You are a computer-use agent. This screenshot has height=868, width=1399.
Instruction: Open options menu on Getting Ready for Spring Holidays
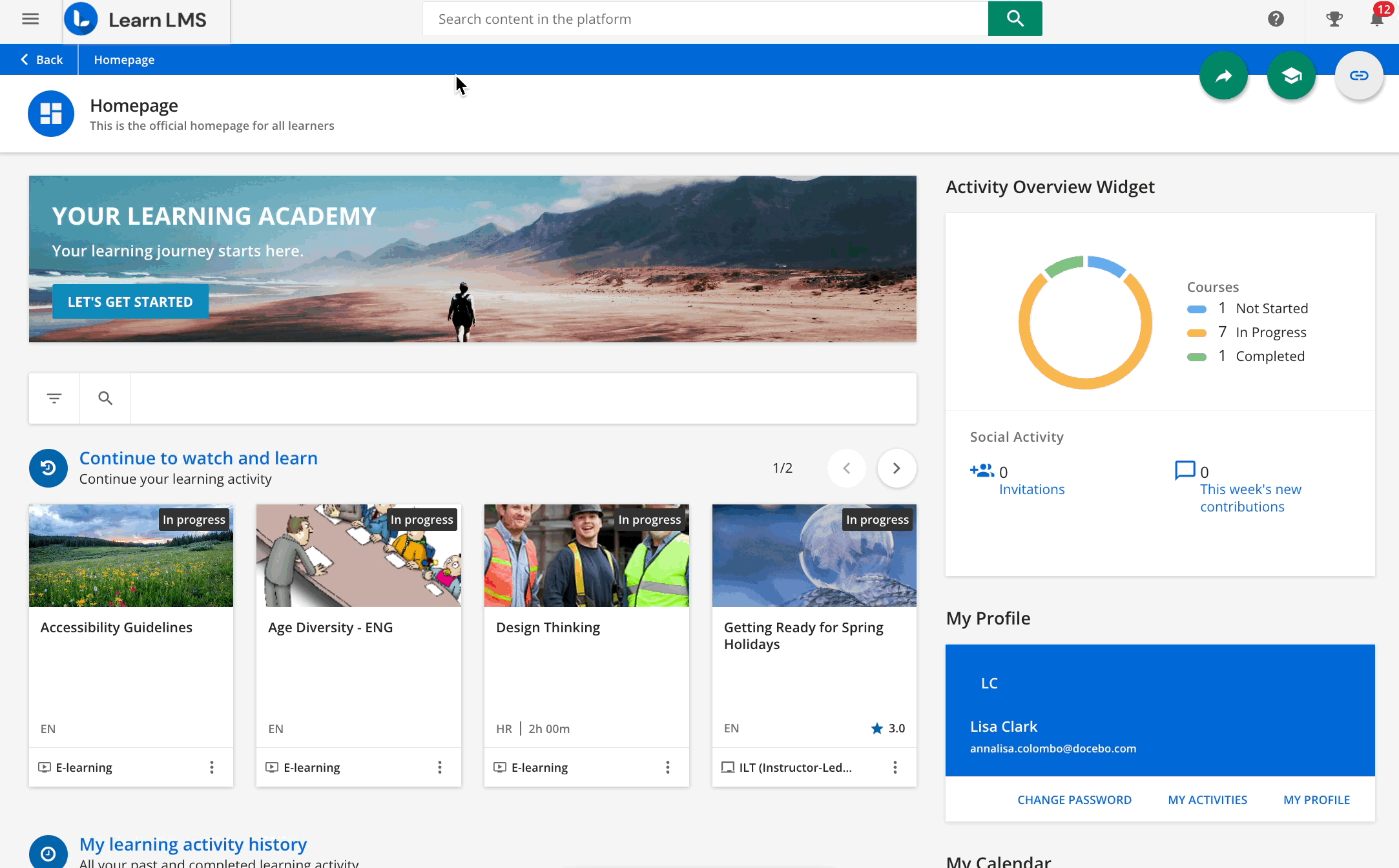tap(895, 767)
